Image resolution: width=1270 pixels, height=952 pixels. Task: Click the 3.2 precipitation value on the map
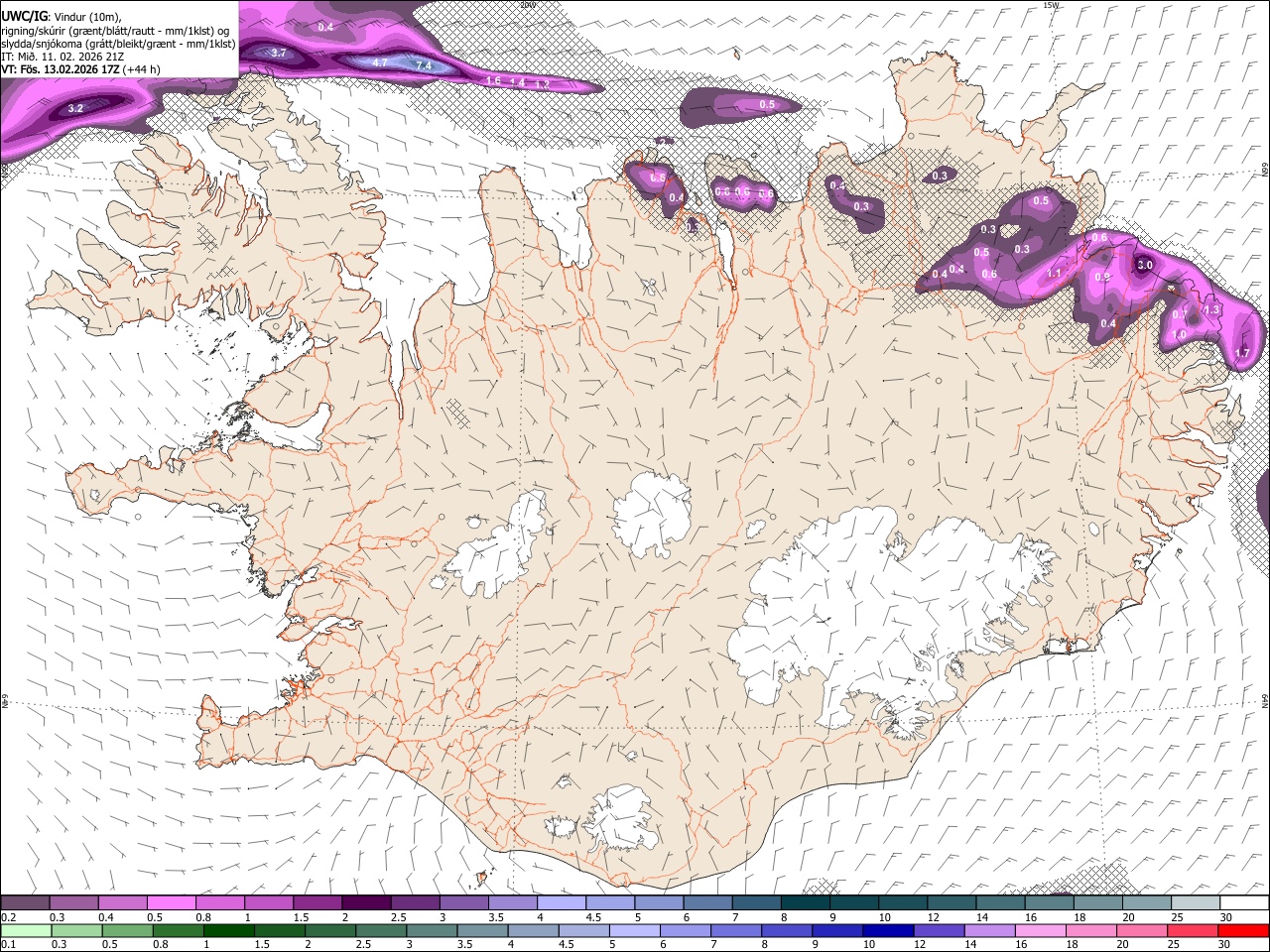click(x=75, y=107)
